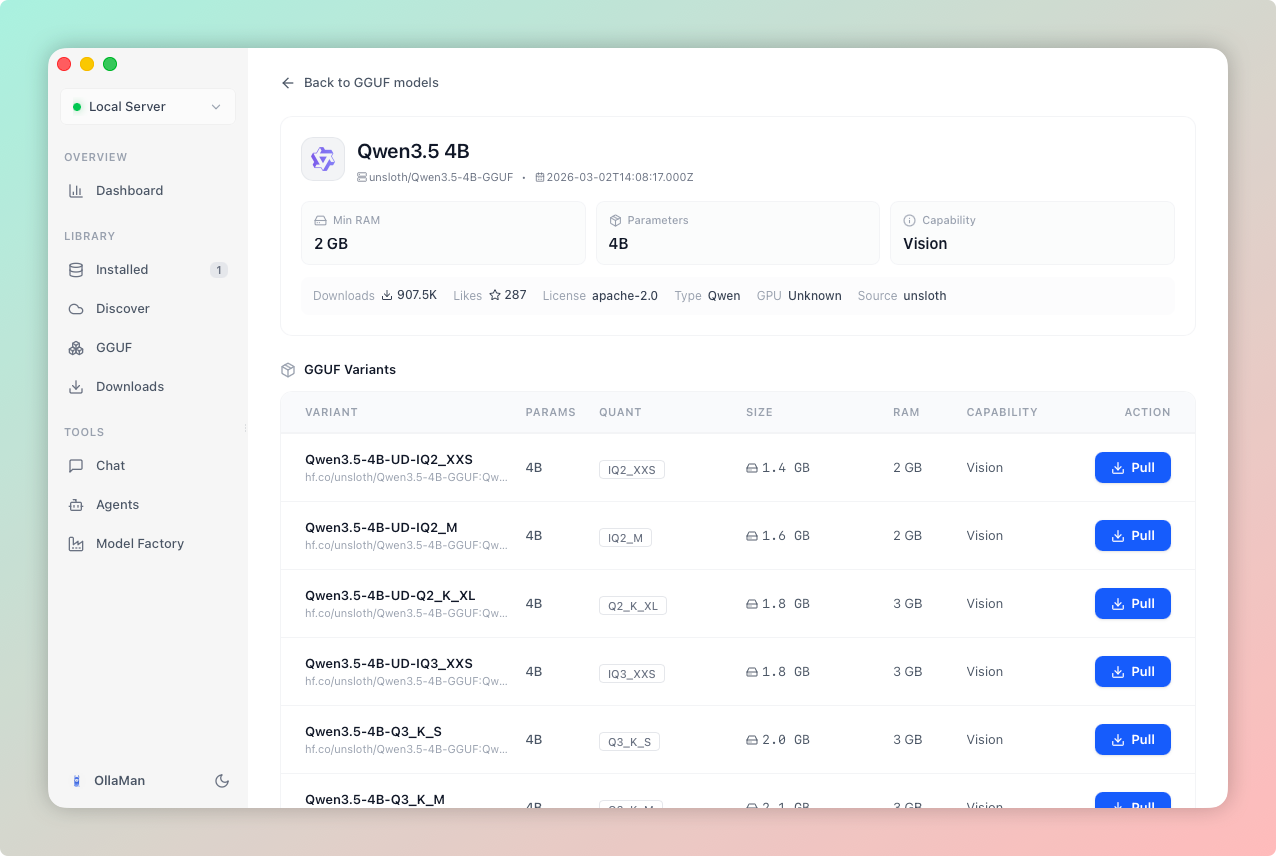Pull the Qwen3.5-4B-UD-IQ2_M variant

pos(1133,536)
